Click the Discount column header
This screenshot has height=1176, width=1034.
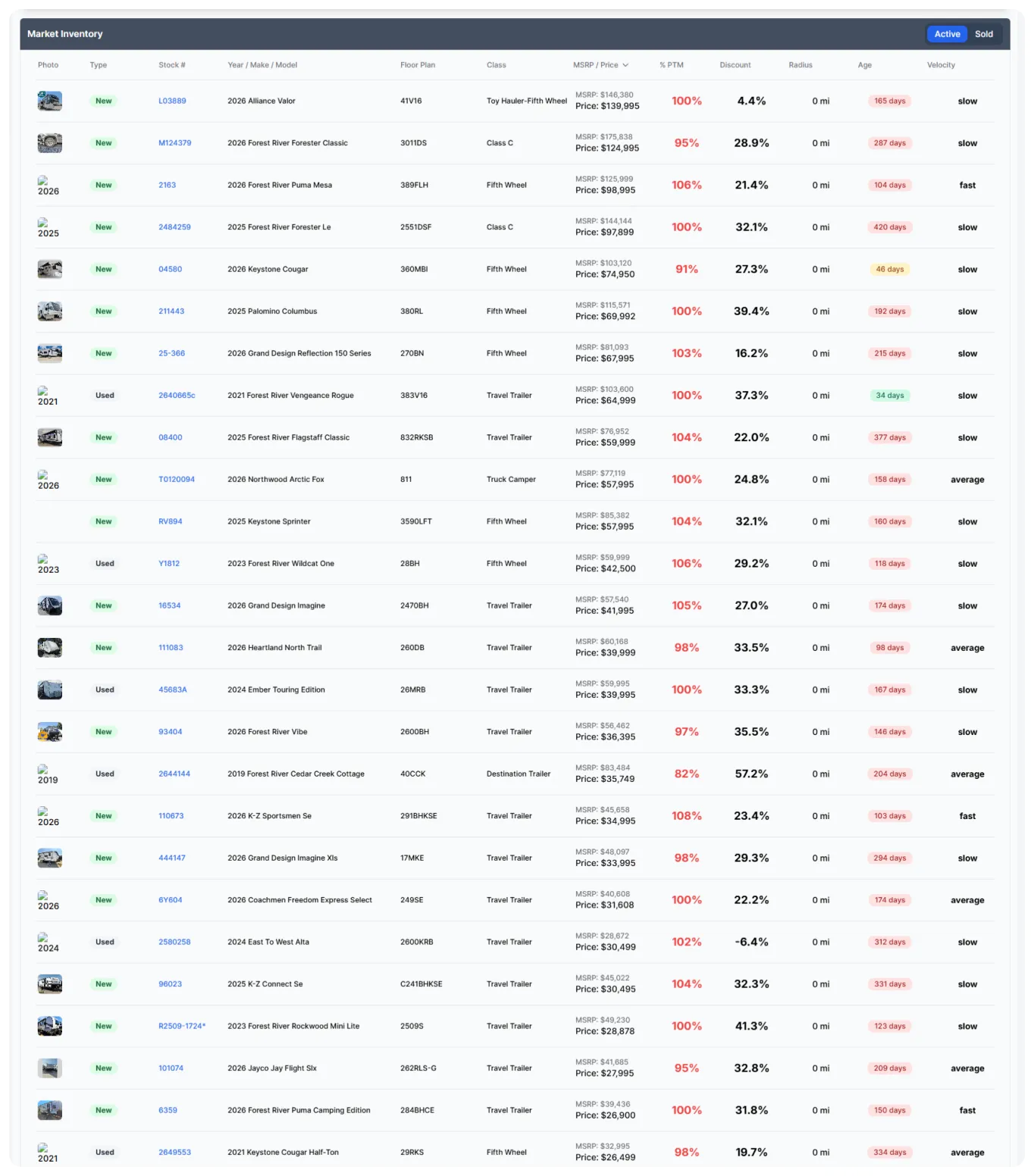click(x=735, y=65)
